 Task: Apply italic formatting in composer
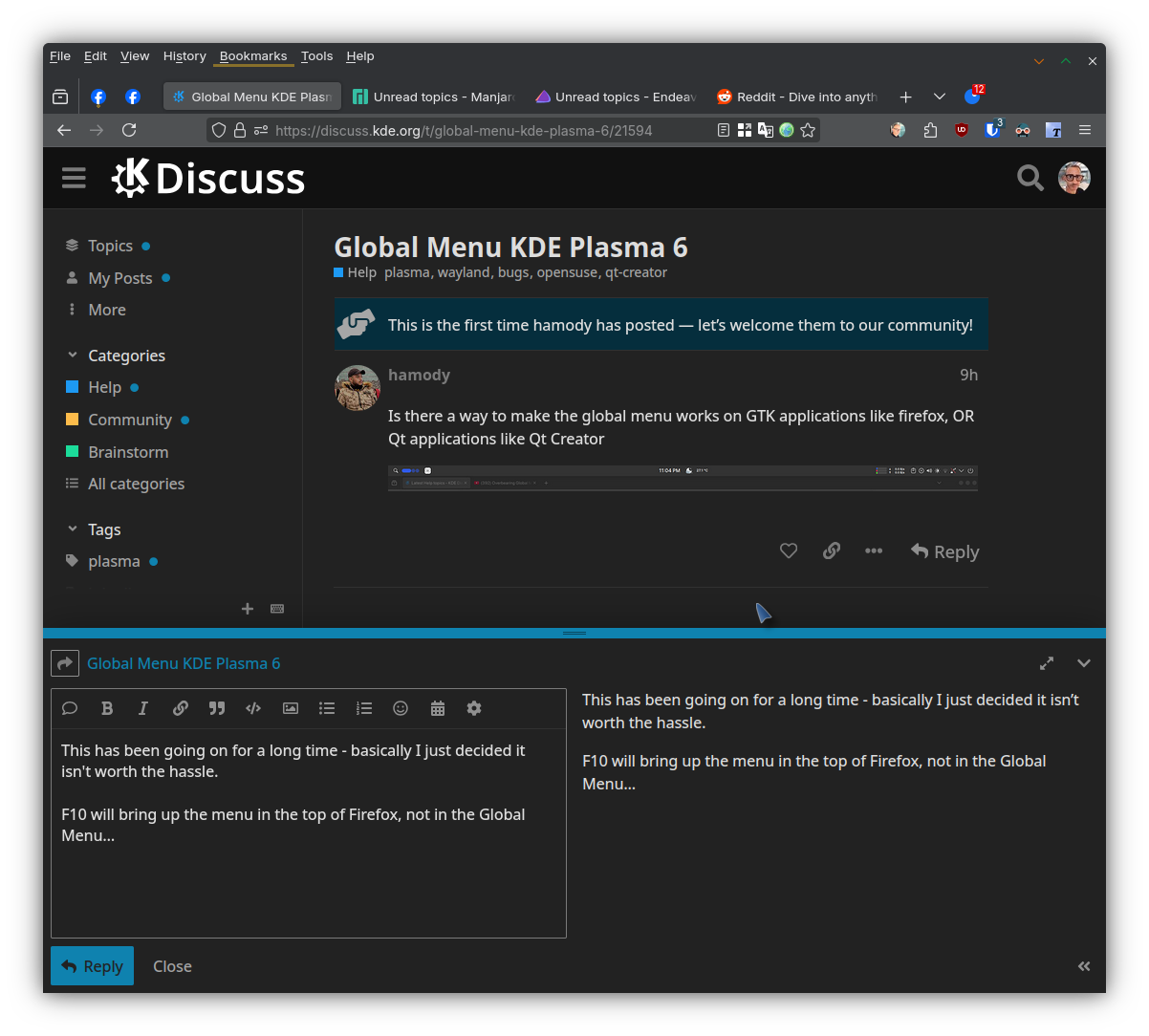pos(143,708)
